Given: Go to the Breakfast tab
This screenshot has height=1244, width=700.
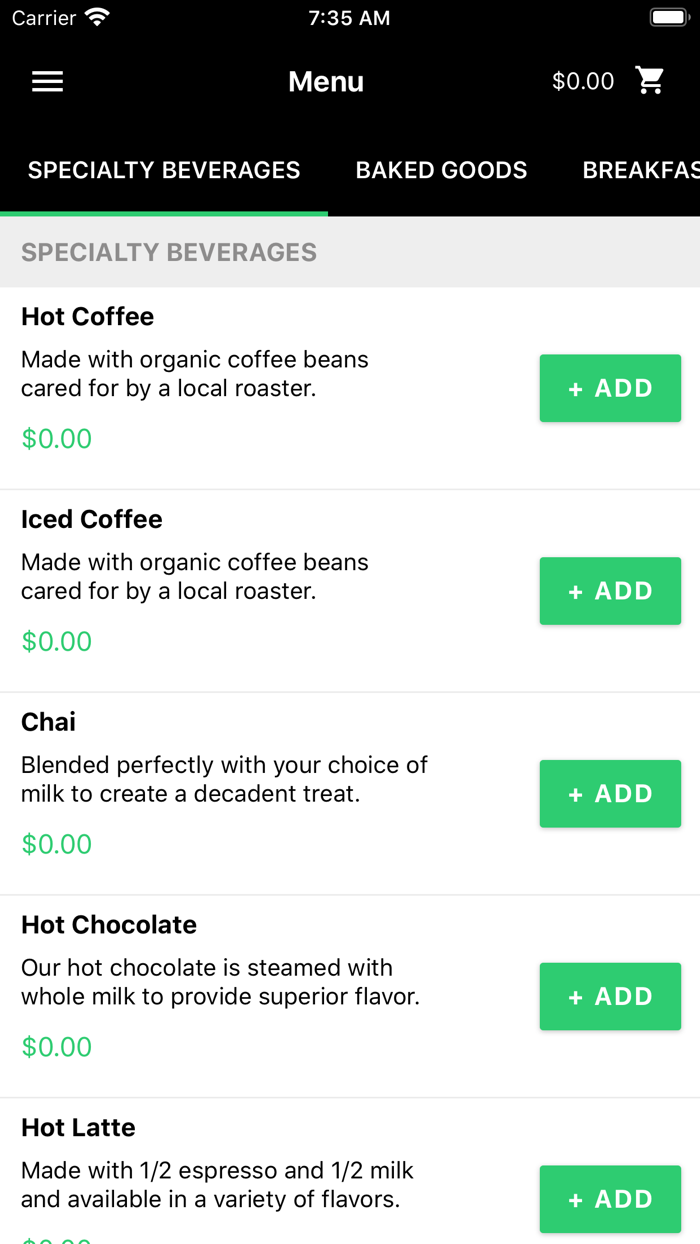Looking at the screenshot, I should [640, 170].
